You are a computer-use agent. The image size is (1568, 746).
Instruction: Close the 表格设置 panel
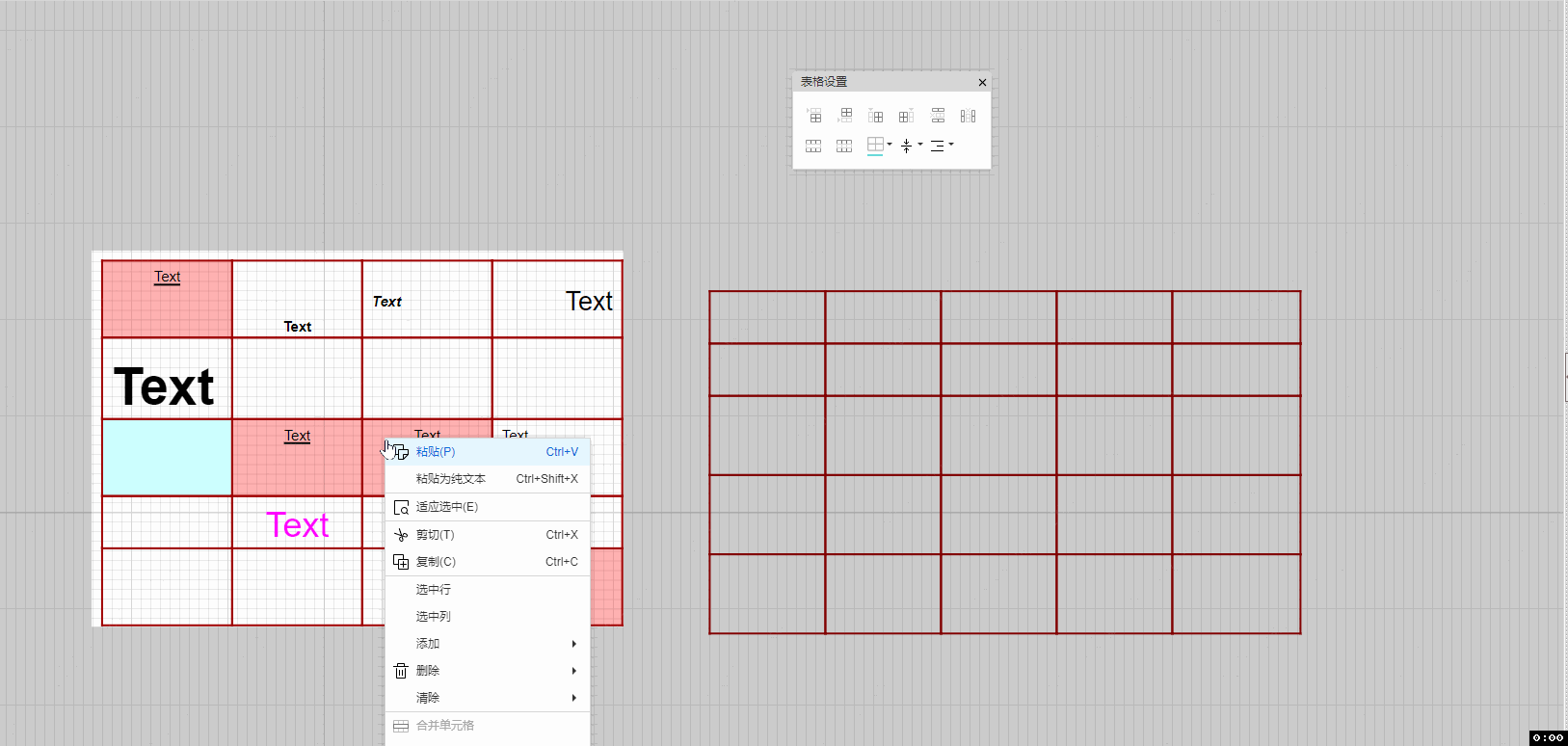pyautogui.click(x=982, y=82)
